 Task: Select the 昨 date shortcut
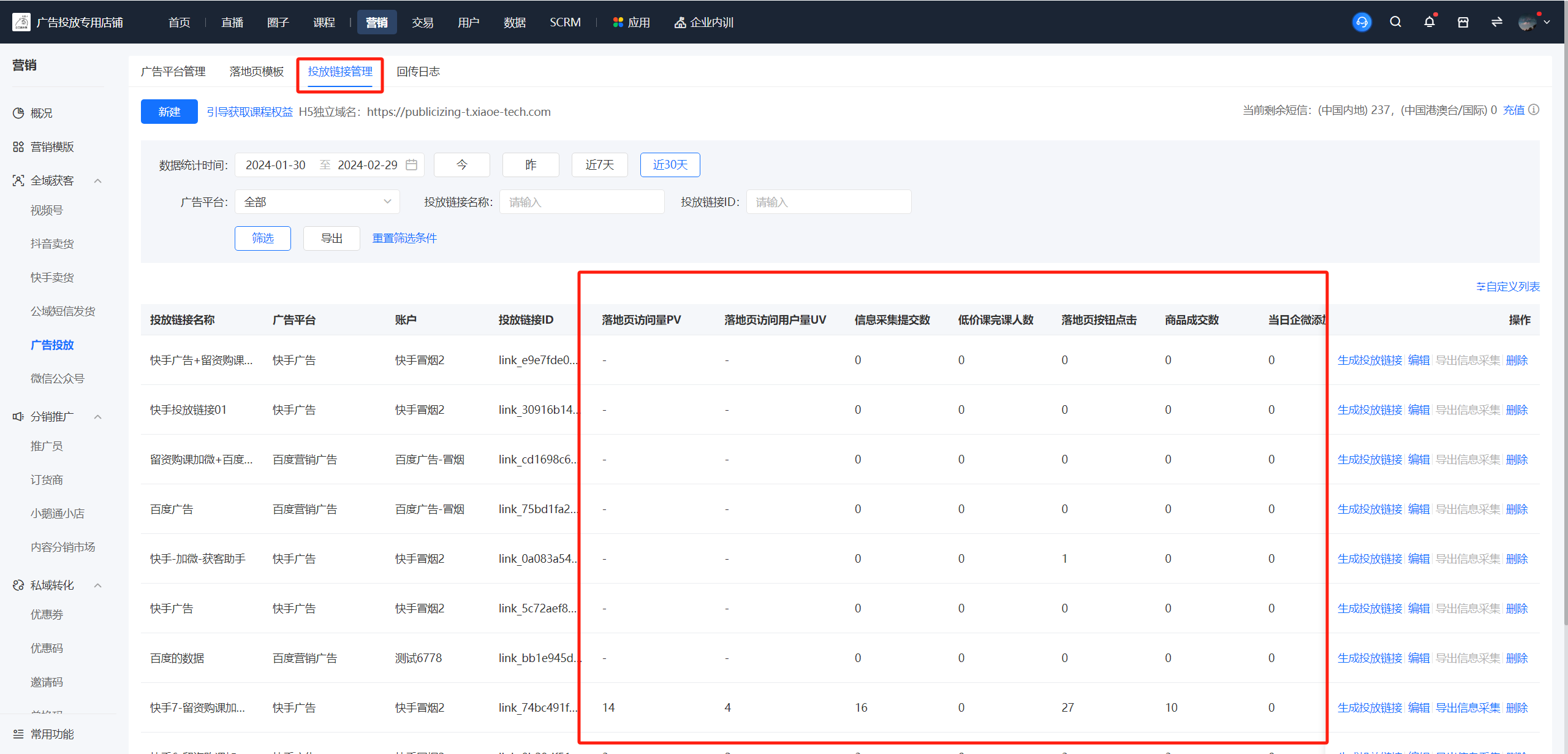click(531, 165)
